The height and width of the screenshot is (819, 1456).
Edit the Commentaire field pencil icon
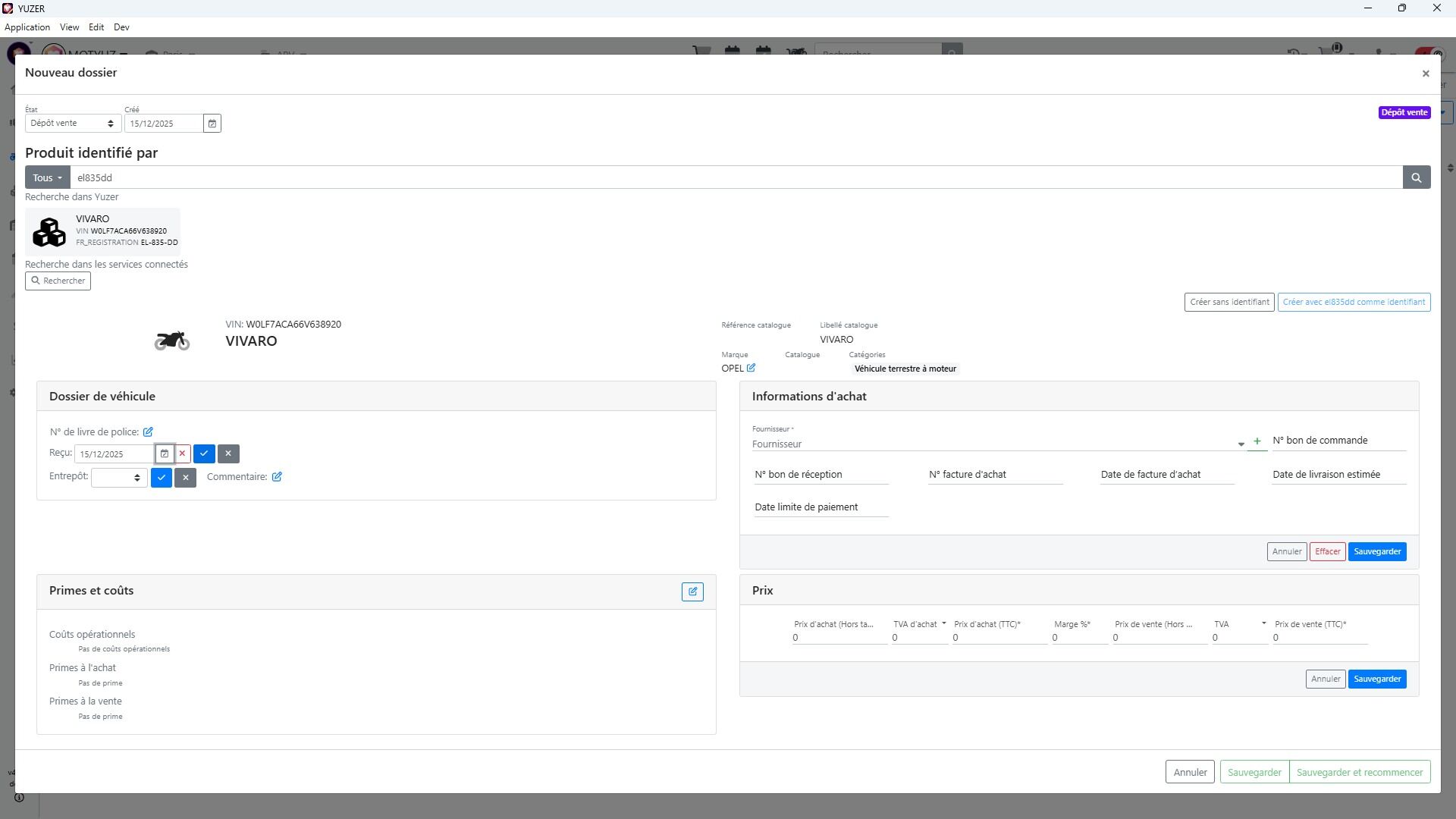coord(277,477)
